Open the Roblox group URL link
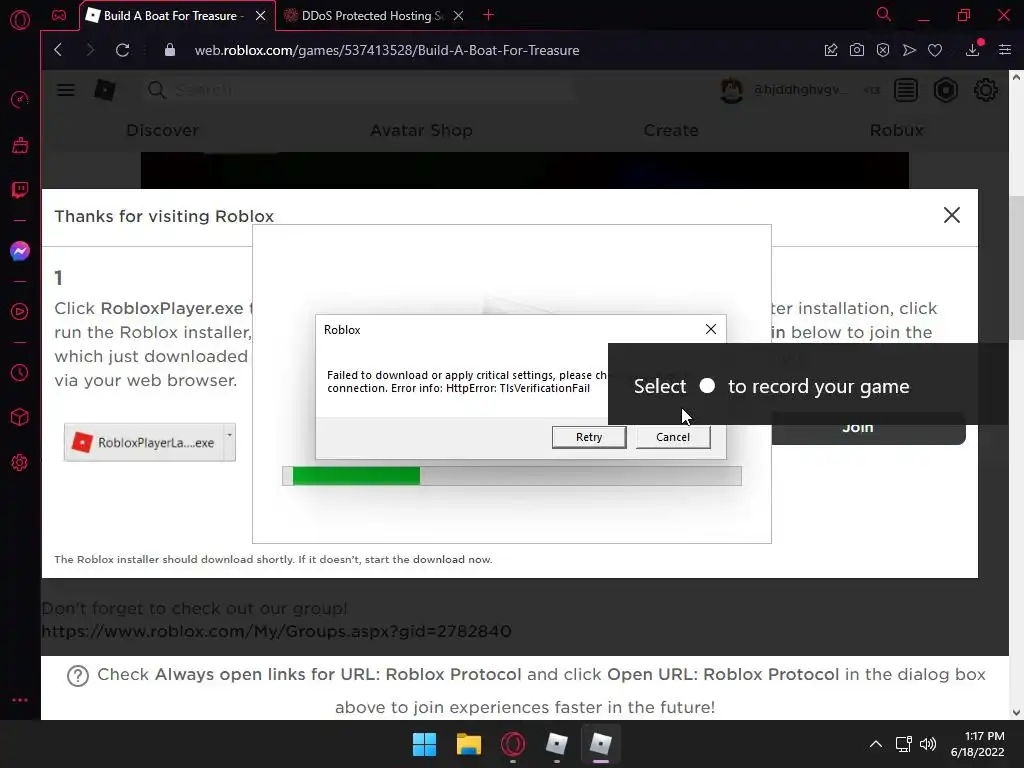This screenshot has height=768, width=1024. coord(276,632)
